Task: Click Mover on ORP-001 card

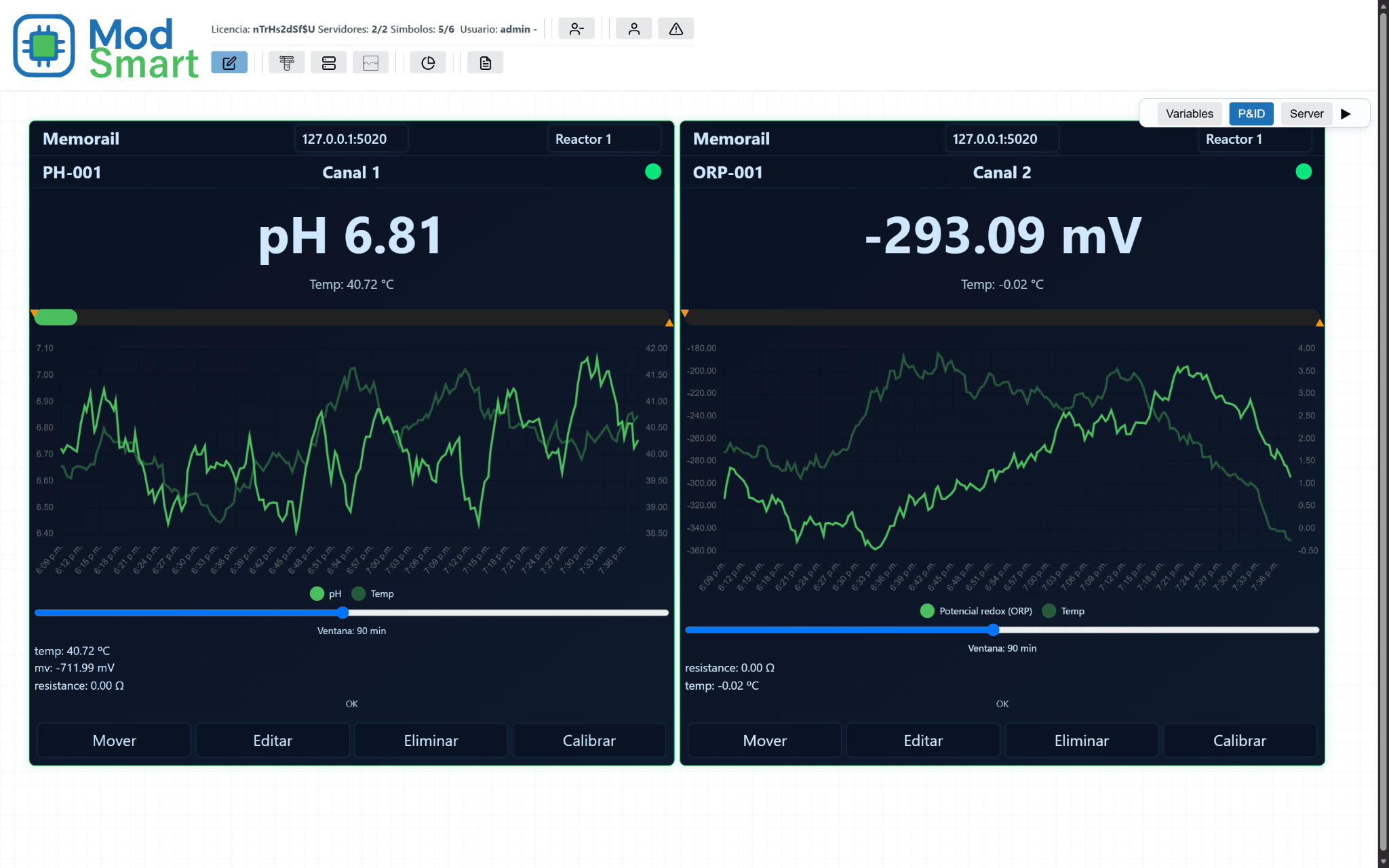Action: [765, 741]
